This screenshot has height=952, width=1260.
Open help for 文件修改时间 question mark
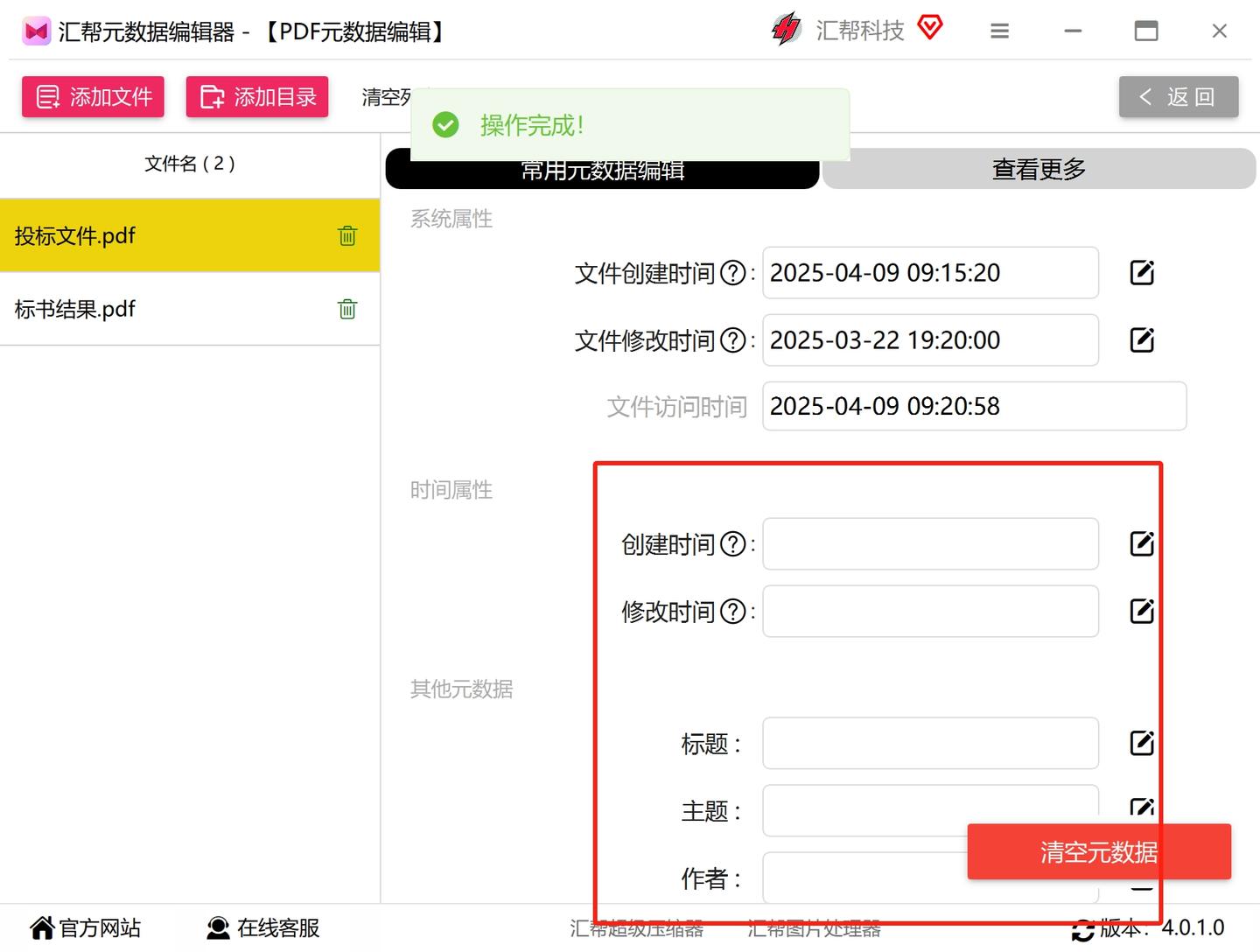(732, 340)
